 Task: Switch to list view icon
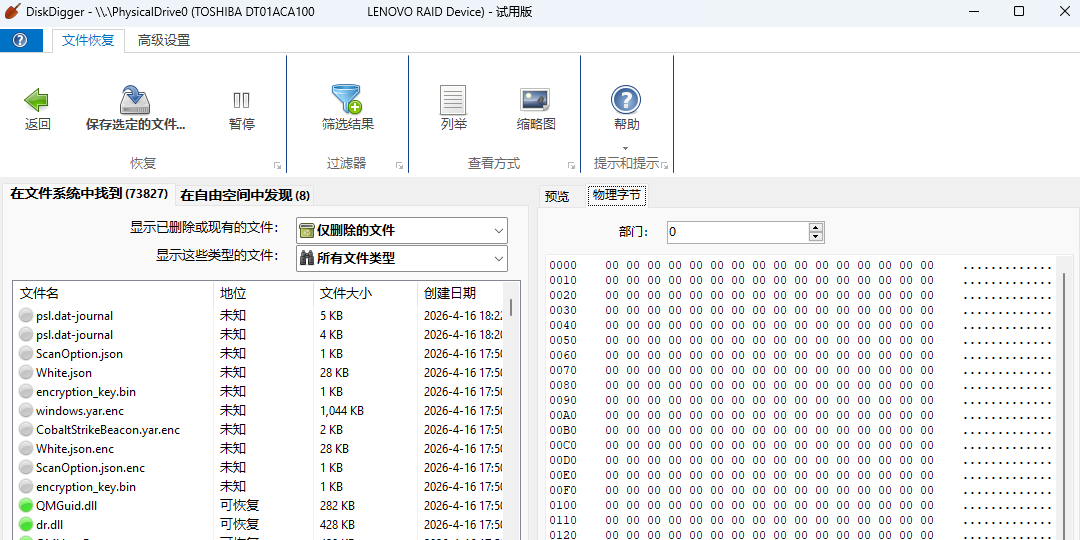[x=453, y=100]
